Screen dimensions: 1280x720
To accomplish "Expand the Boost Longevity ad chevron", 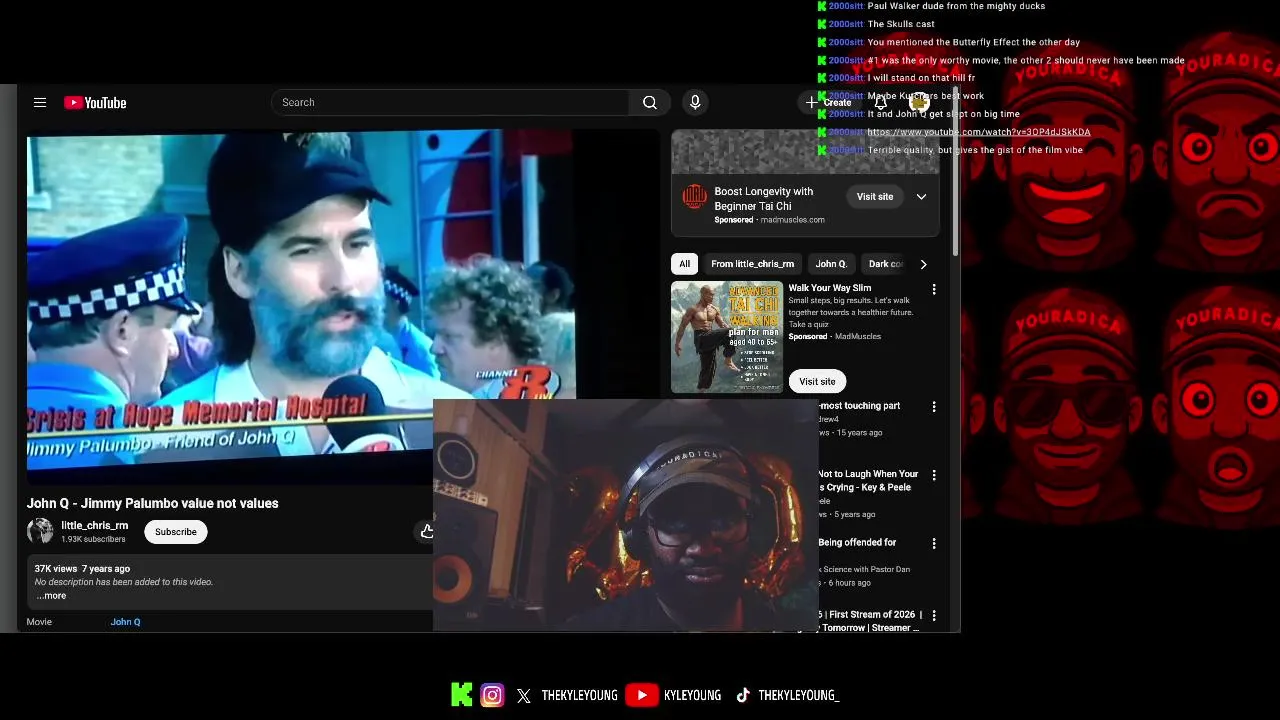I will click(921, 197).
